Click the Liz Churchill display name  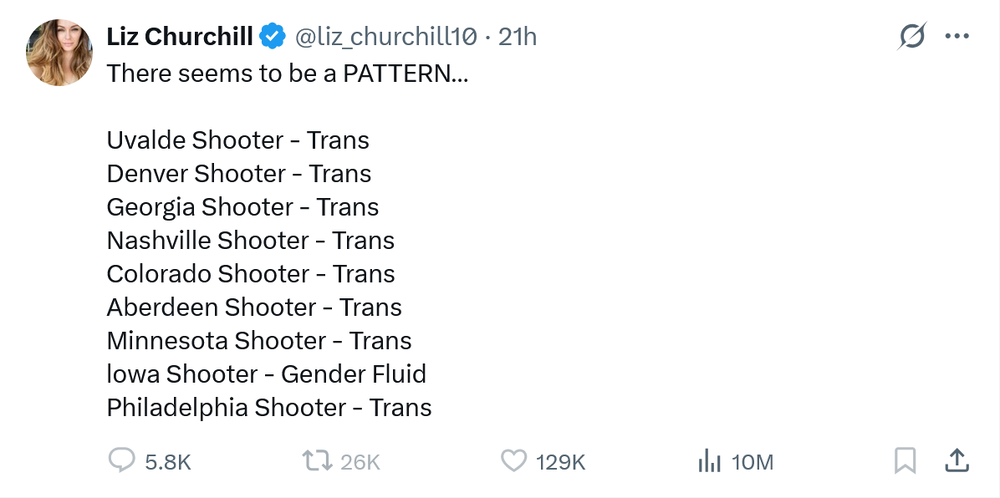[180, 37]
